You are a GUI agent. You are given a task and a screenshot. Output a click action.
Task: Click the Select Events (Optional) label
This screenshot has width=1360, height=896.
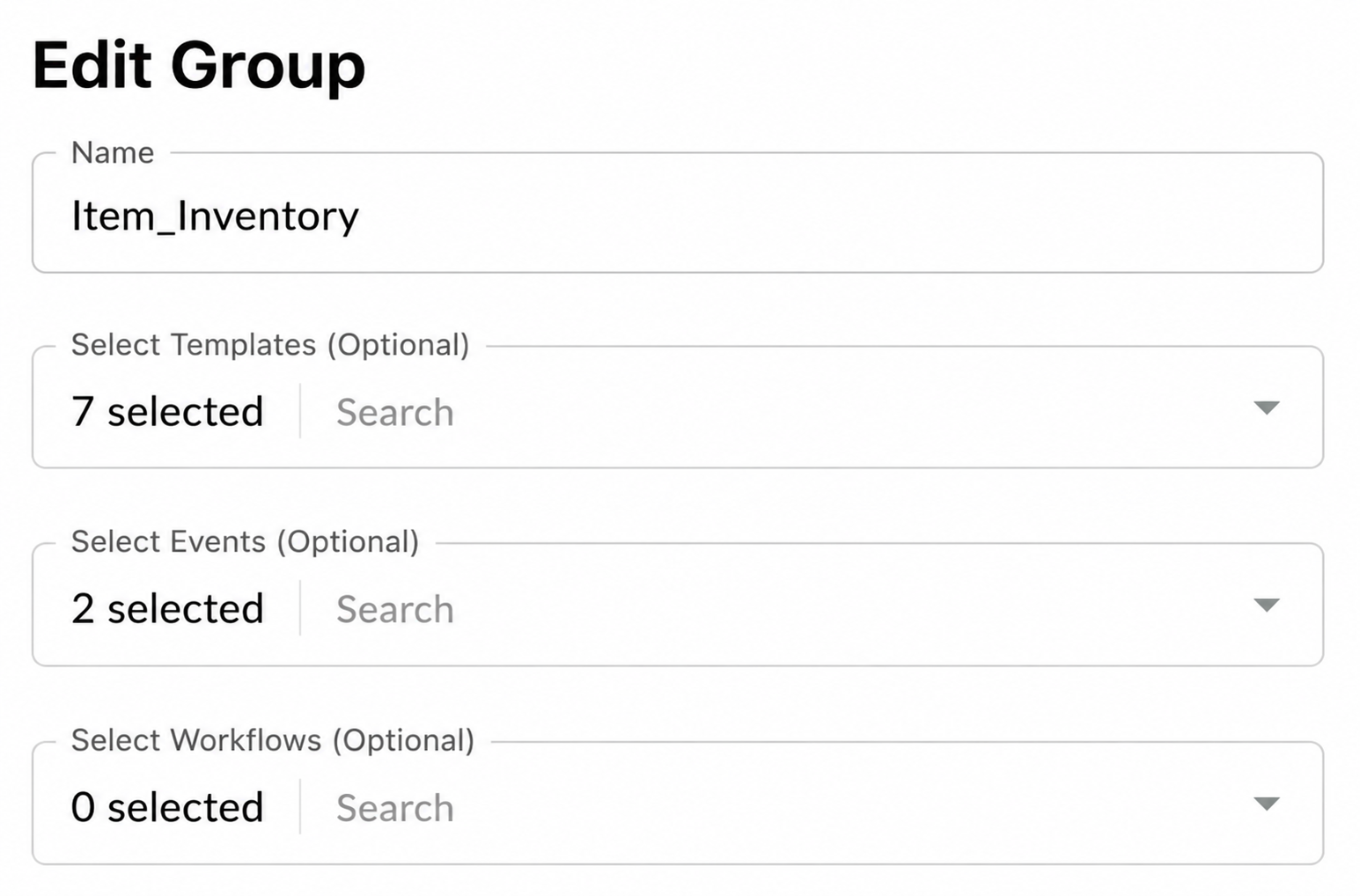(x=246, y=542)
